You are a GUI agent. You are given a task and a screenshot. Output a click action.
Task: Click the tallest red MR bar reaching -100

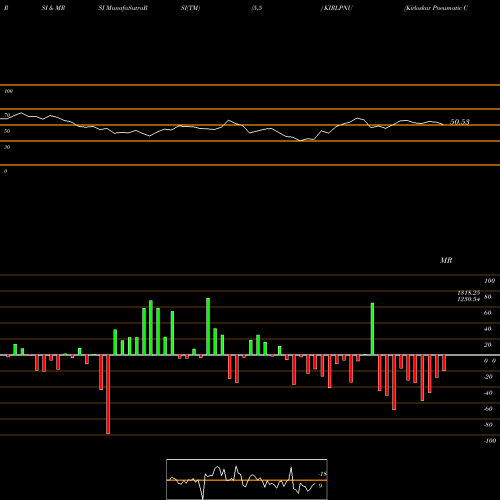click(x=108, y=394)
